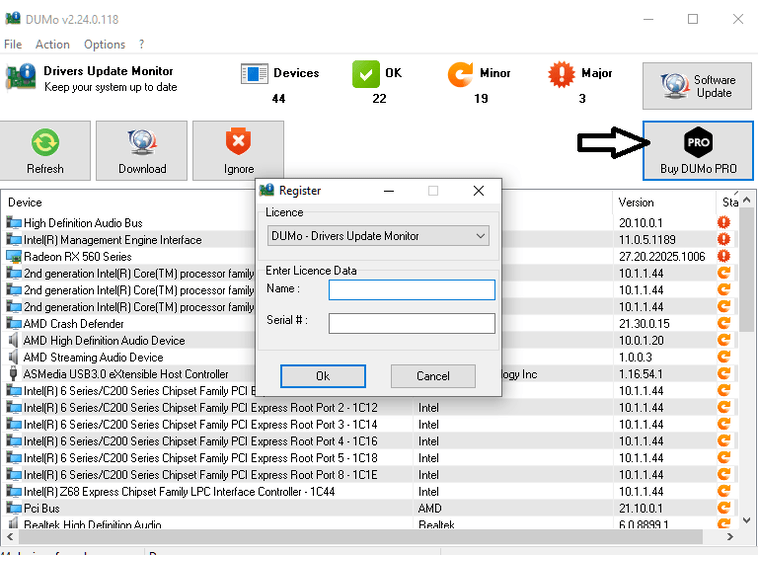
Task: Open the File menu
Action: pos(13,45)
